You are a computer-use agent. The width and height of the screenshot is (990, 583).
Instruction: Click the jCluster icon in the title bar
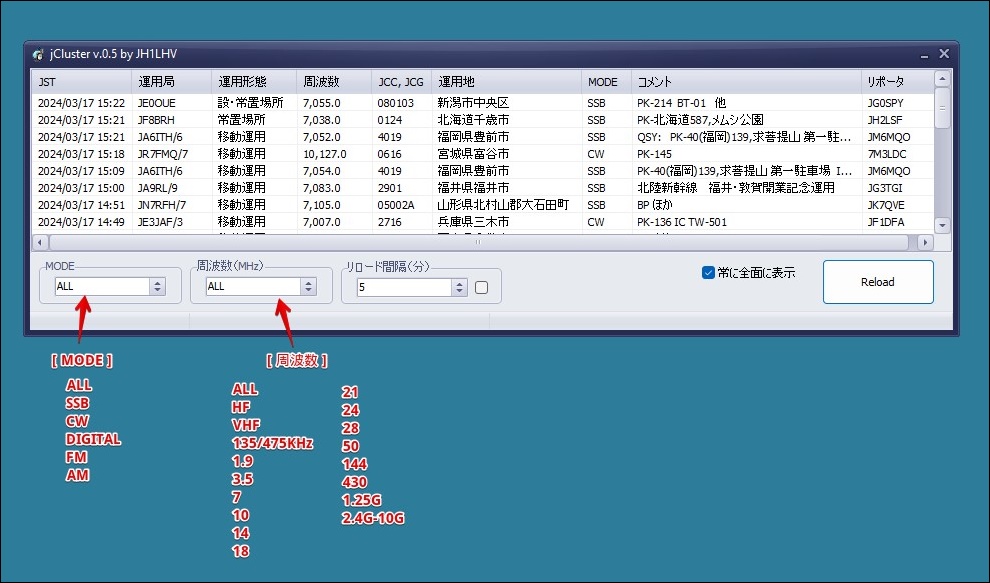click(x=38, y=53)
